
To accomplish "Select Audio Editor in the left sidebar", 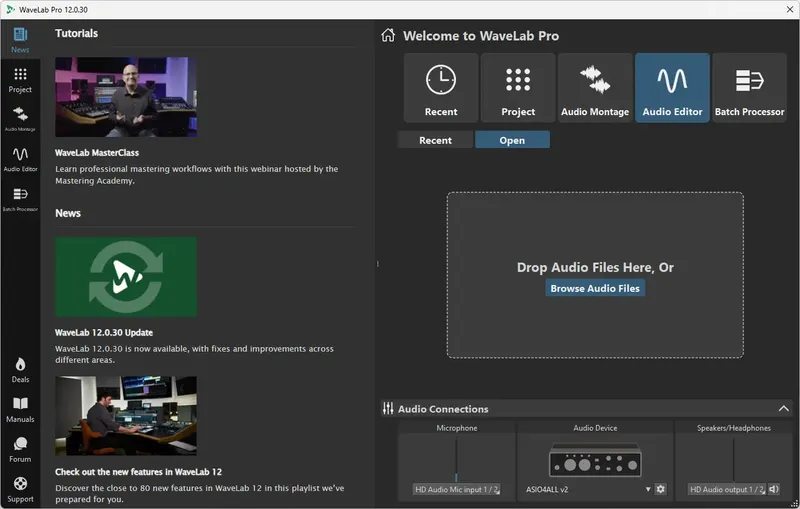I will click(20, 160).
